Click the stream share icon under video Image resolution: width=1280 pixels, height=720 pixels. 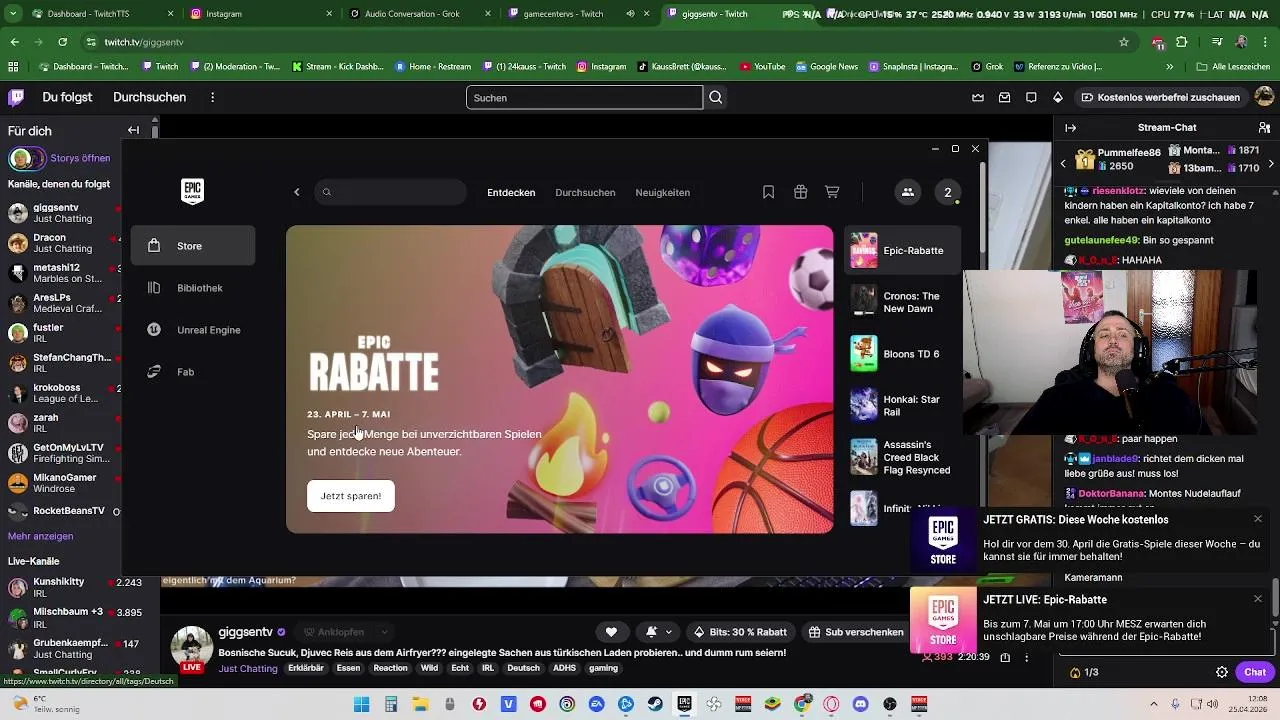(x=1005, y=657)
